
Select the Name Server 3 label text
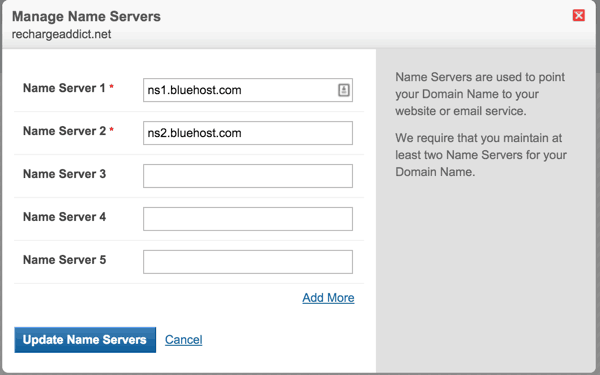point(64,174)
